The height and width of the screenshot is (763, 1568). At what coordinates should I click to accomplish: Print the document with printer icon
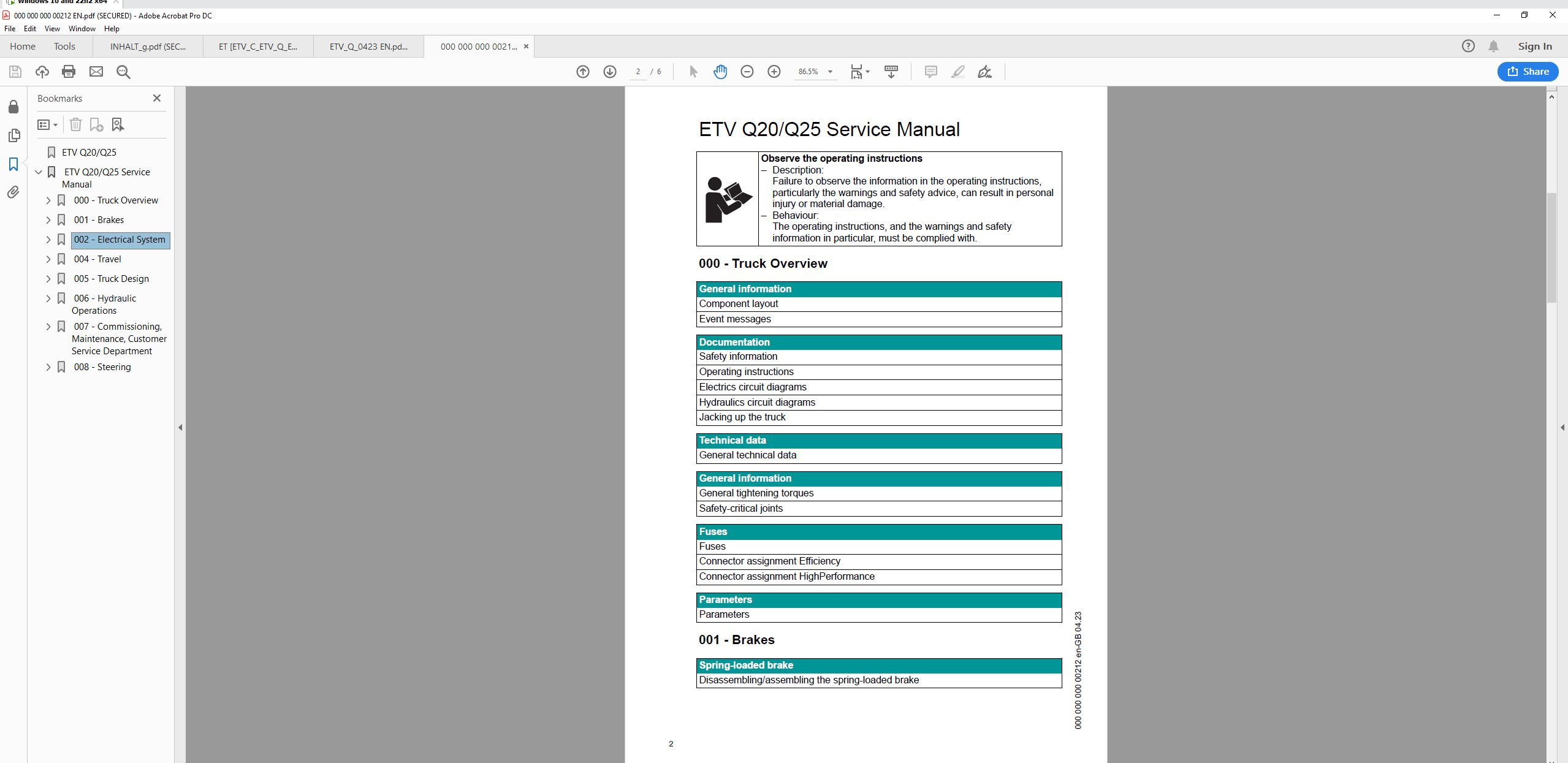[69, 72]
